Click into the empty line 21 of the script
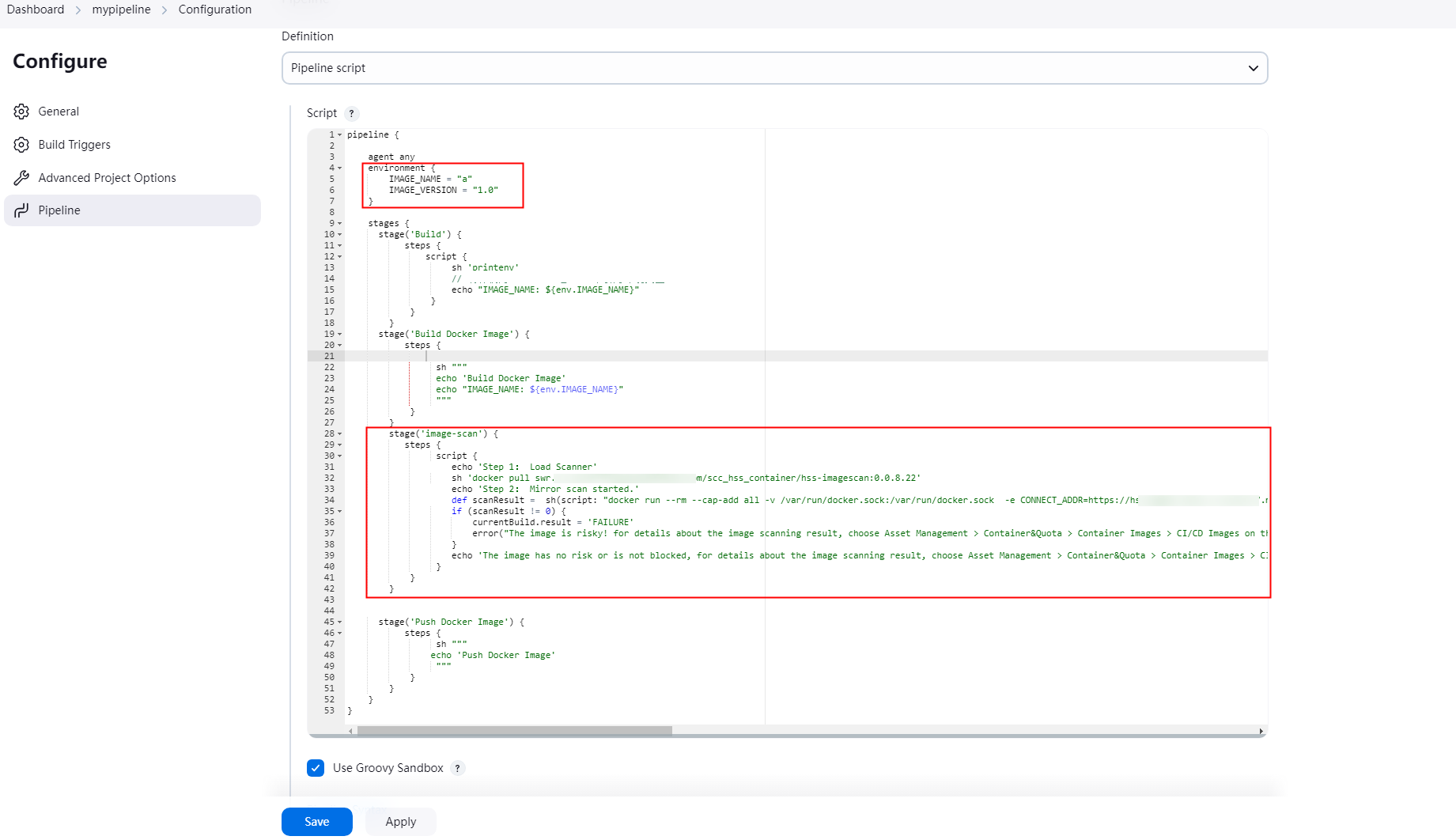This screenshot has height=840, width=1456. coord(806,356)
